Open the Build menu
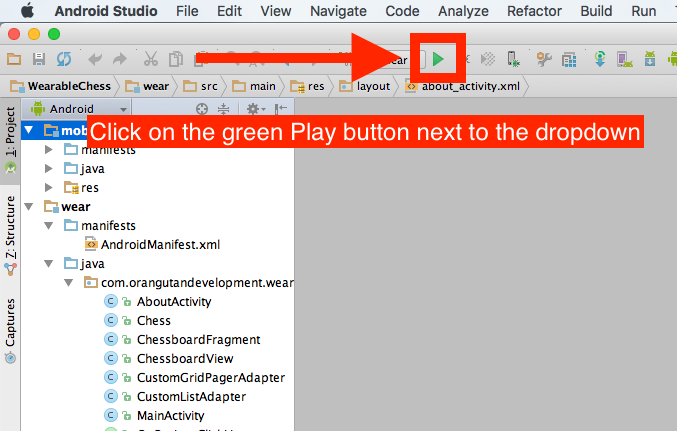 pos(596,11)
